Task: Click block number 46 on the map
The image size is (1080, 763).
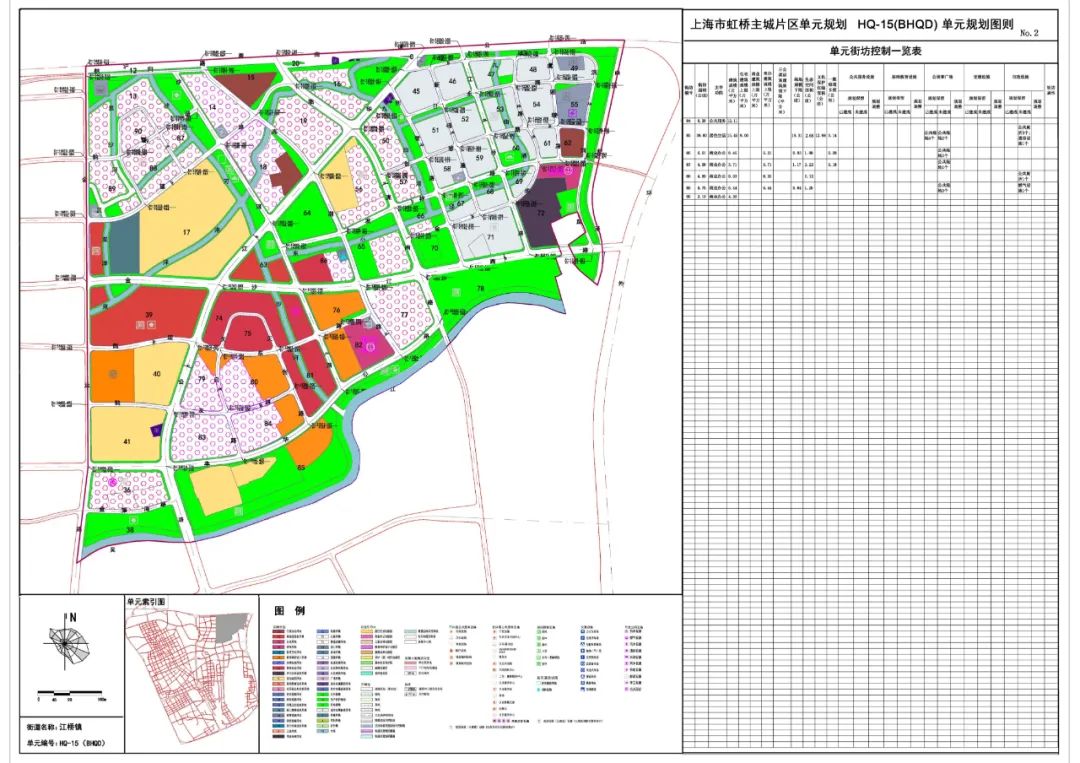Action: (x=453, y=81)
